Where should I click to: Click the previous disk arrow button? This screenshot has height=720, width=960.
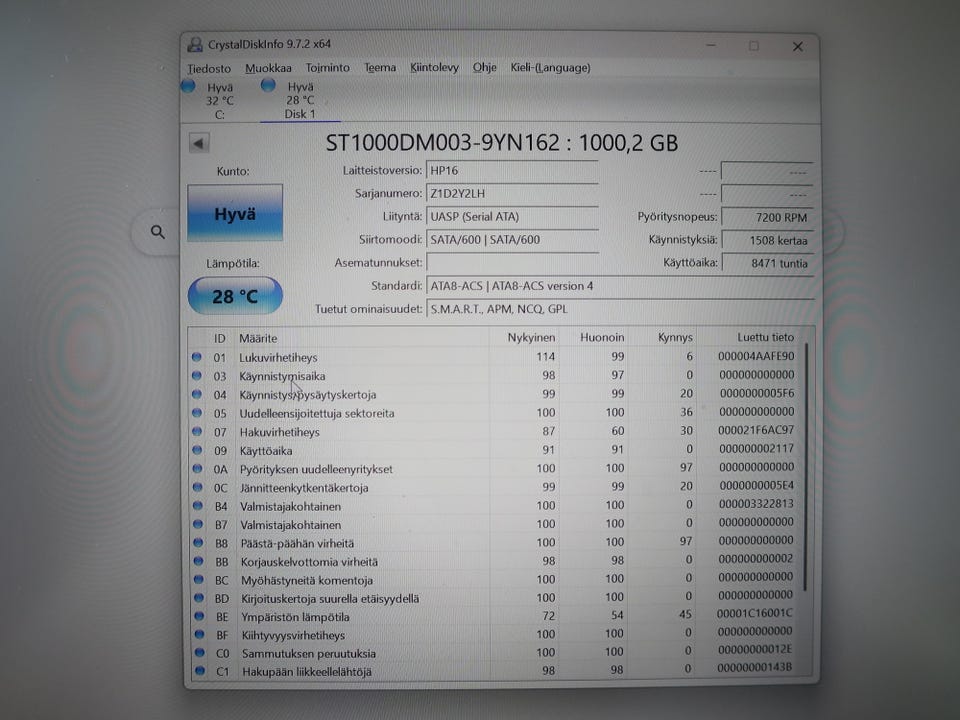(x=198, y=143)
